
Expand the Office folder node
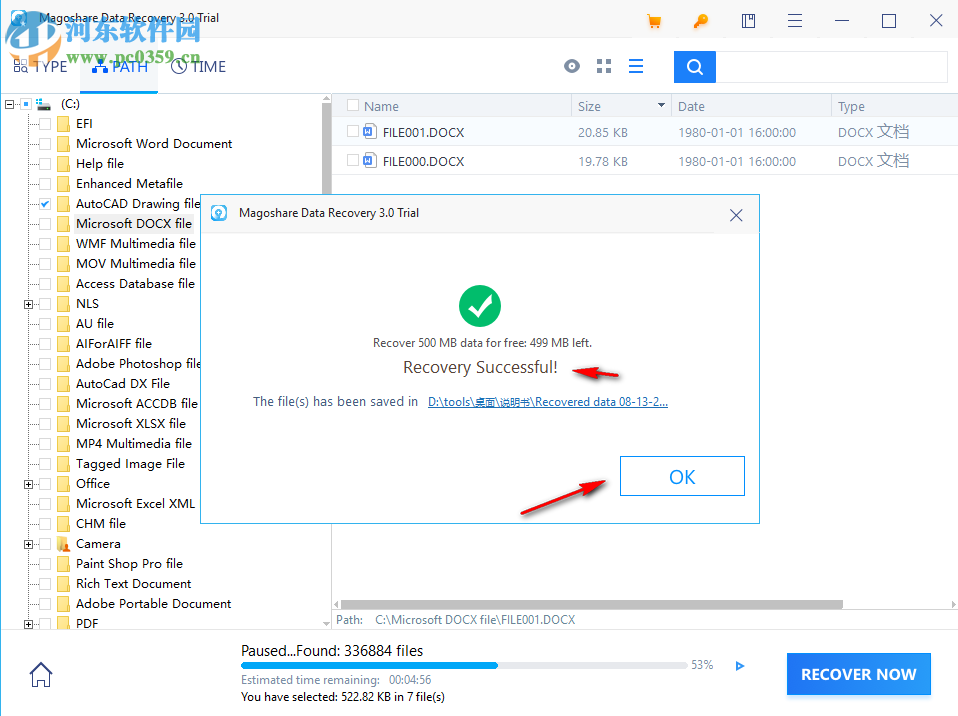click(x=29, y=483)
